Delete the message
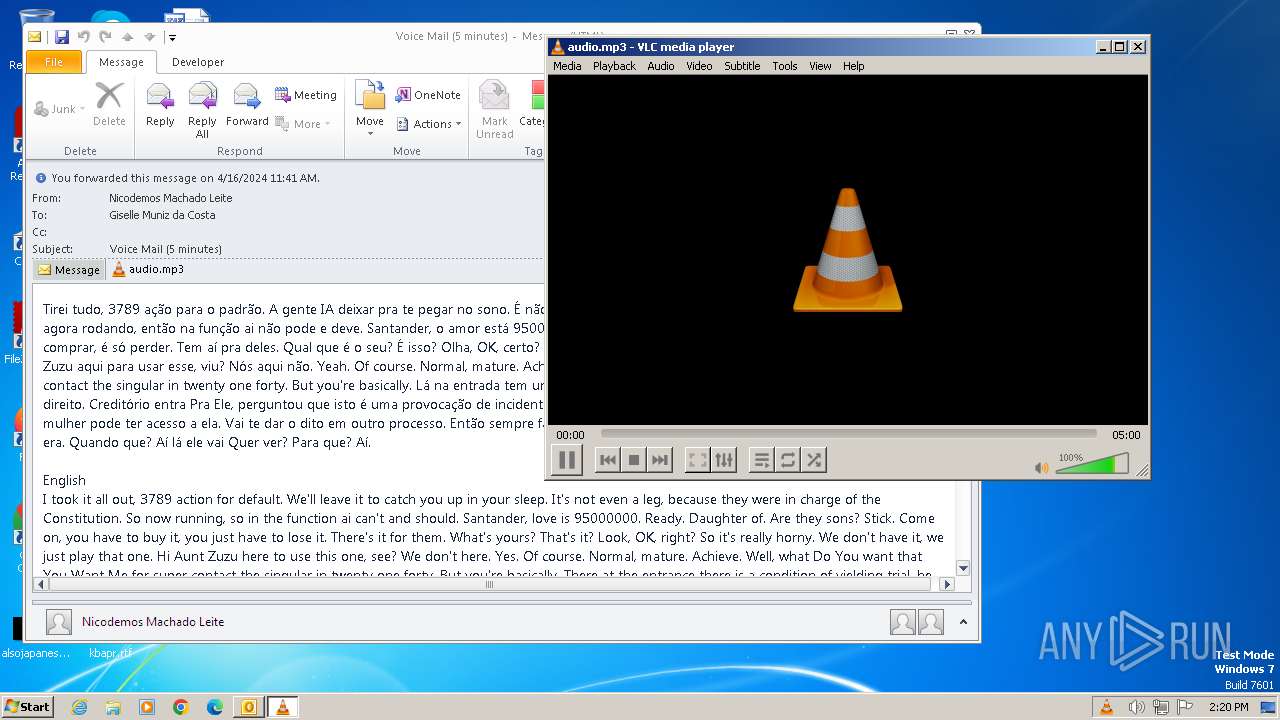This screenshot has width=1280, height=720. pos(109,106)
